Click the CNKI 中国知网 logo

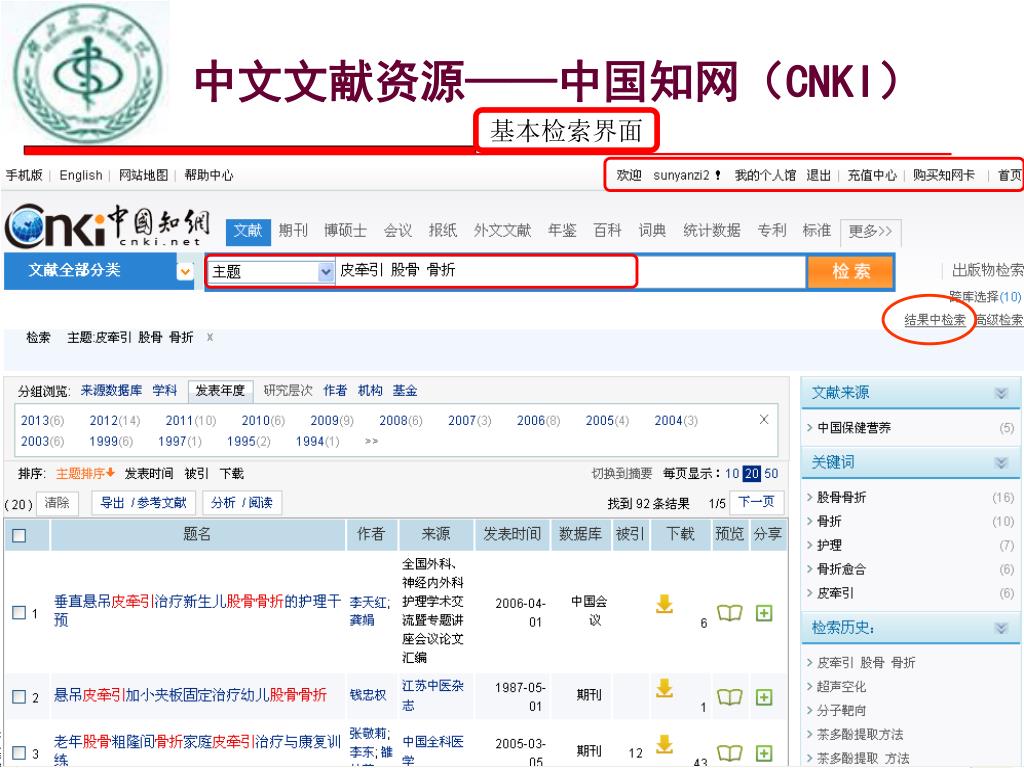(108, 226)
